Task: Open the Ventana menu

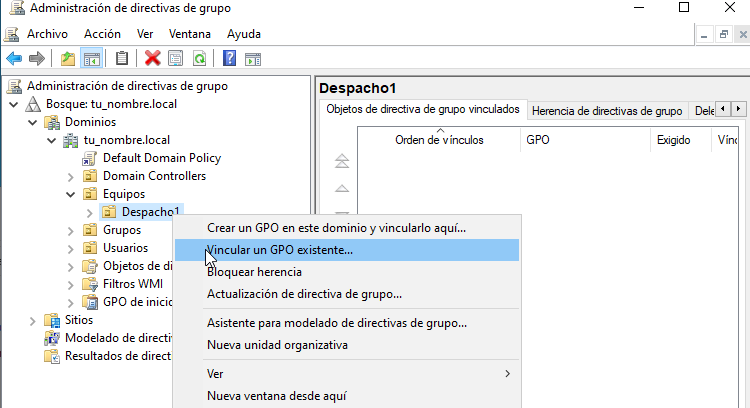Action: pos(190,34)
